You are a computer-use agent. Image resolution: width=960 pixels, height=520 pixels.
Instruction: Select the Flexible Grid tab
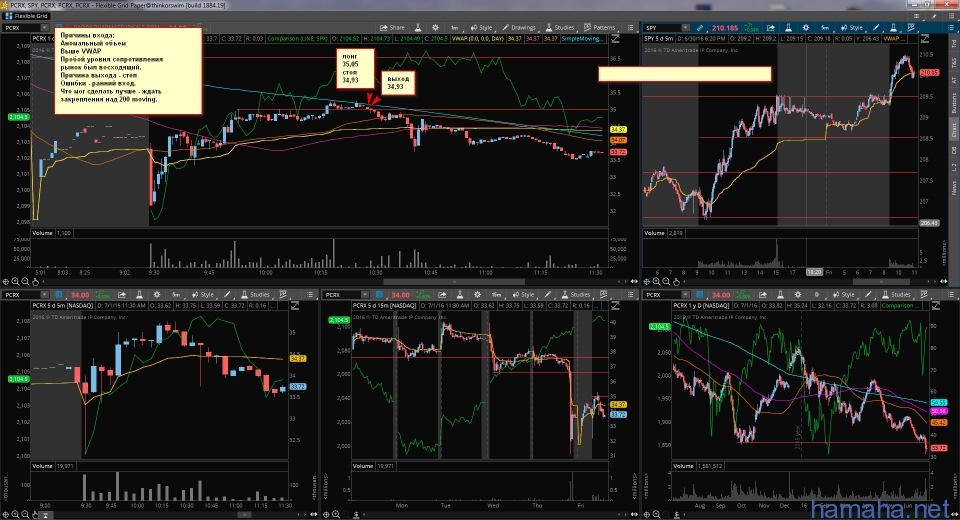[x=26, y=16]
